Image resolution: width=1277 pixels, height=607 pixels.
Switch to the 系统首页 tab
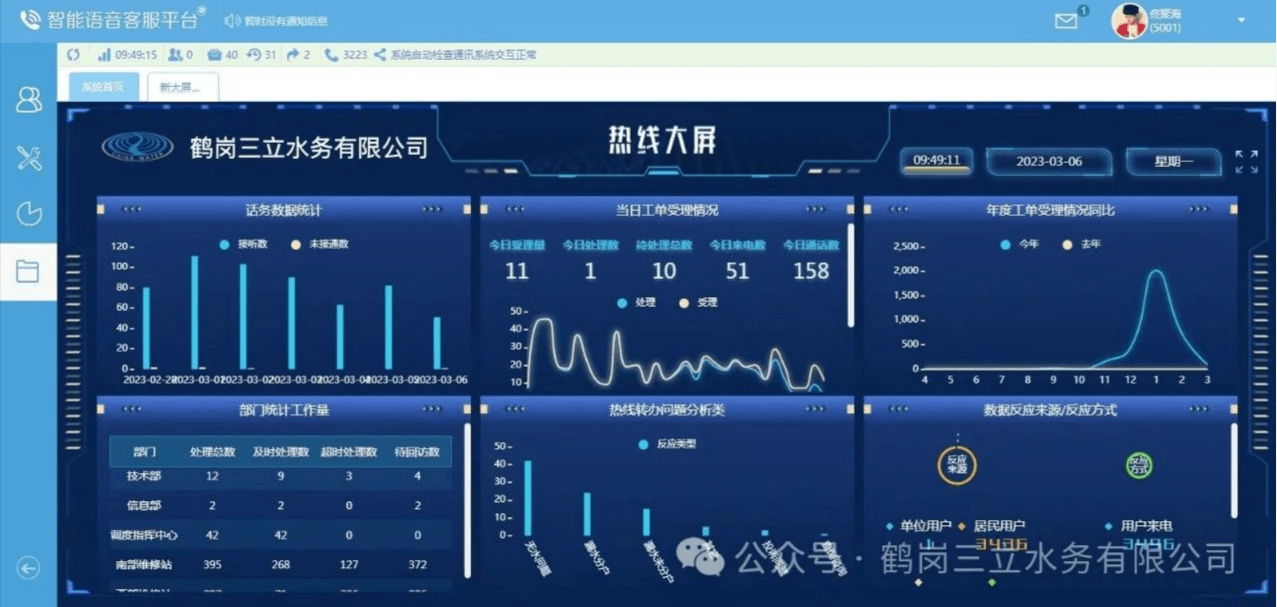click(103, 87)
